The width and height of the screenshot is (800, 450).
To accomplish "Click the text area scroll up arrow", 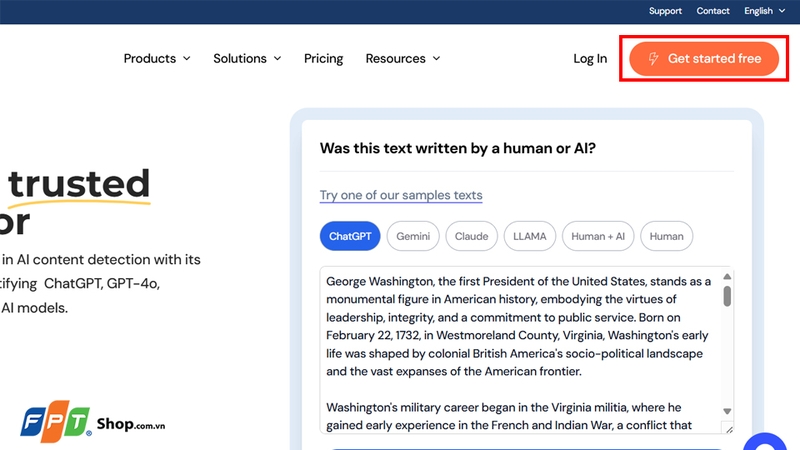I will (x=727, y=277).
